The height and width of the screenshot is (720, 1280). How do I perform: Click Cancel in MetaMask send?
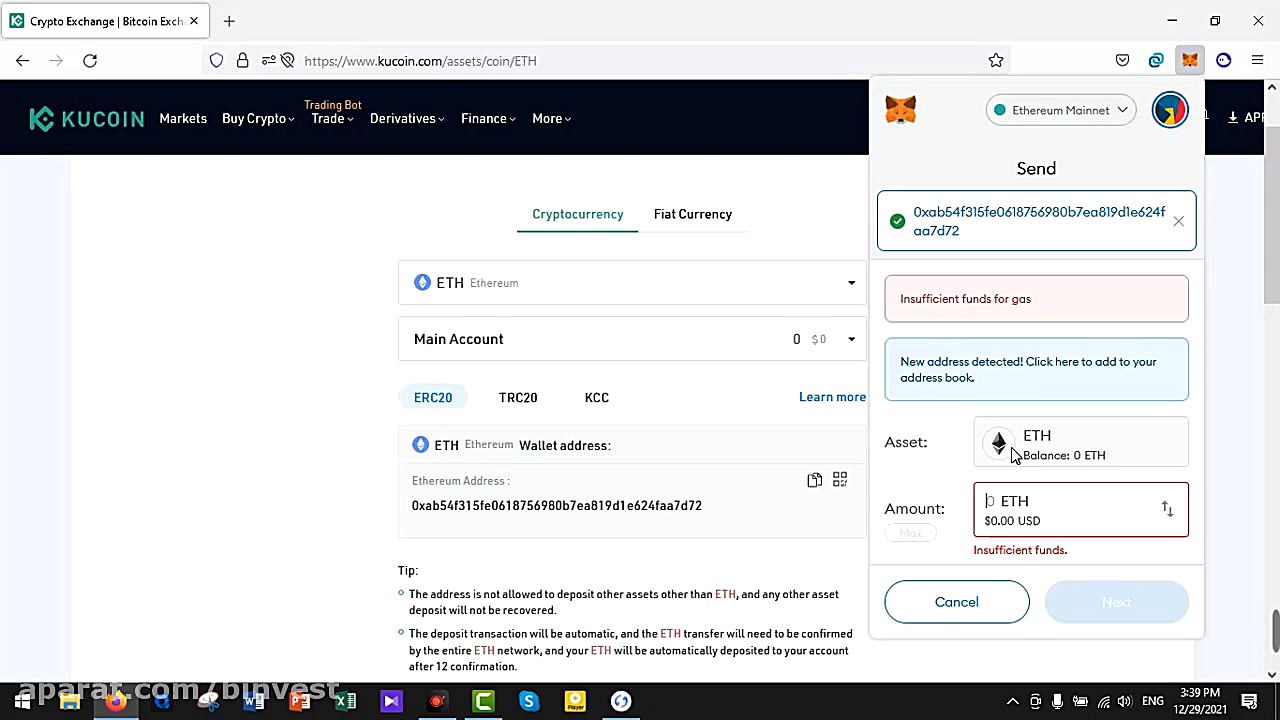[x=956, y=602]
